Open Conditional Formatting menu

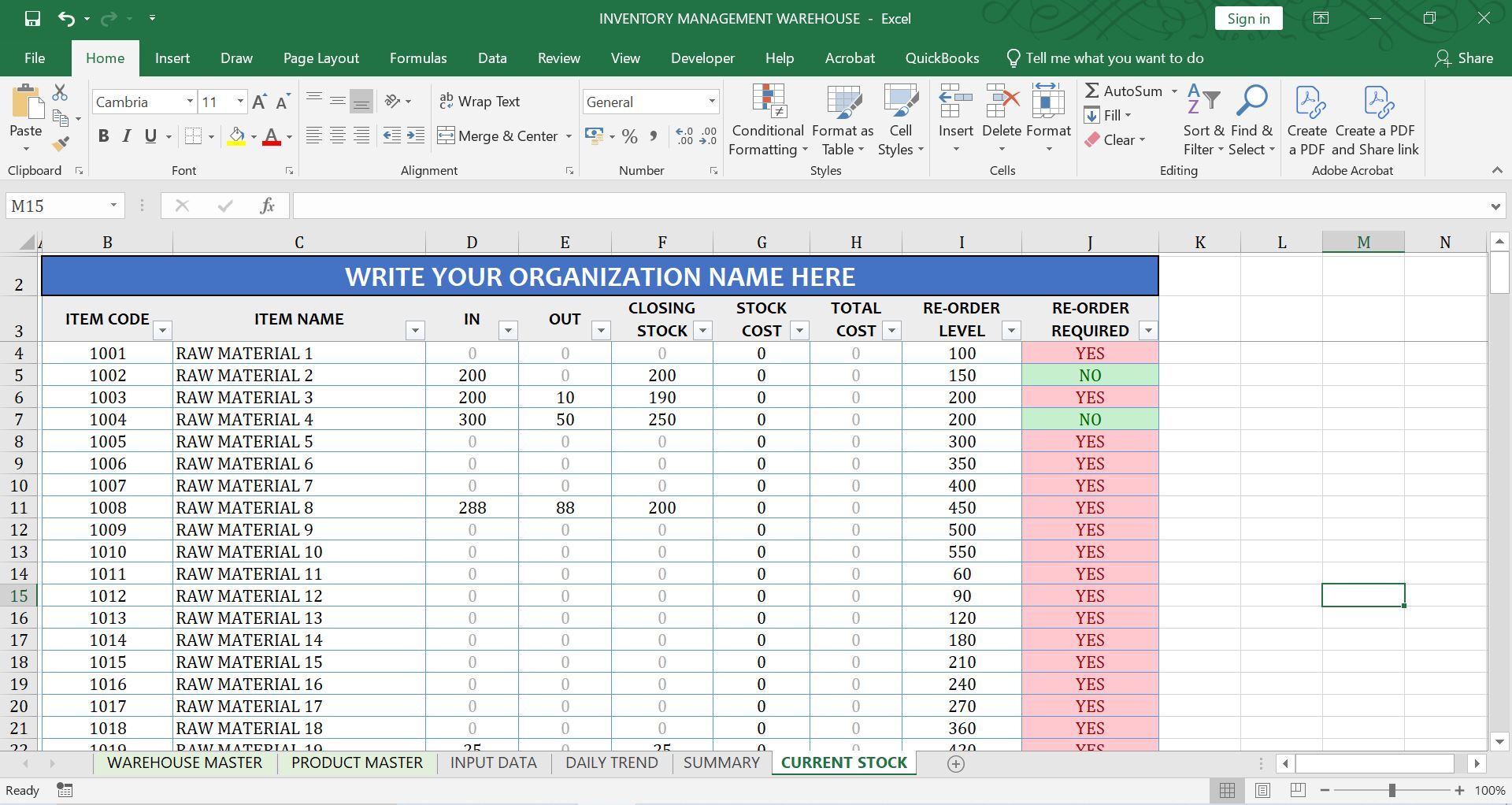768,120
